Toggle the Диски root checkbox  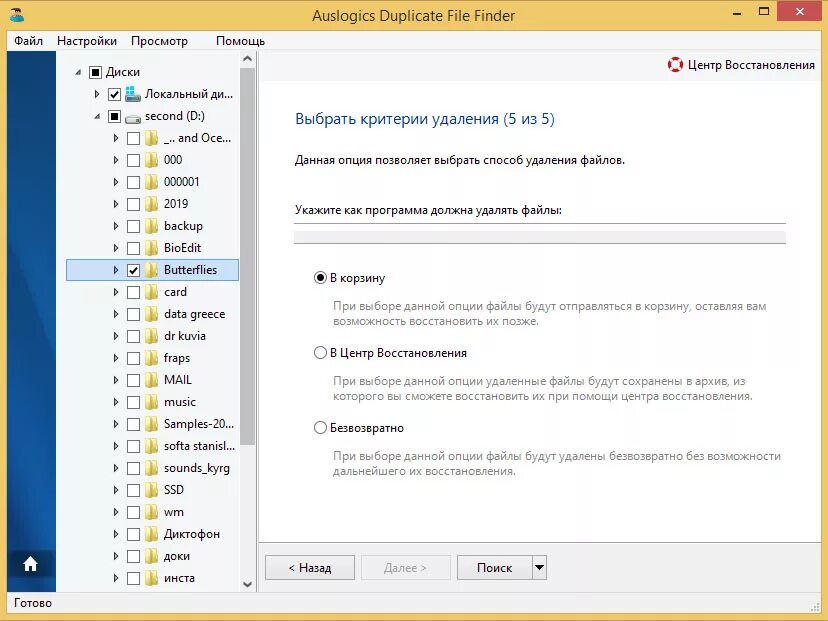pyautogui.click(x=95, y=72)
